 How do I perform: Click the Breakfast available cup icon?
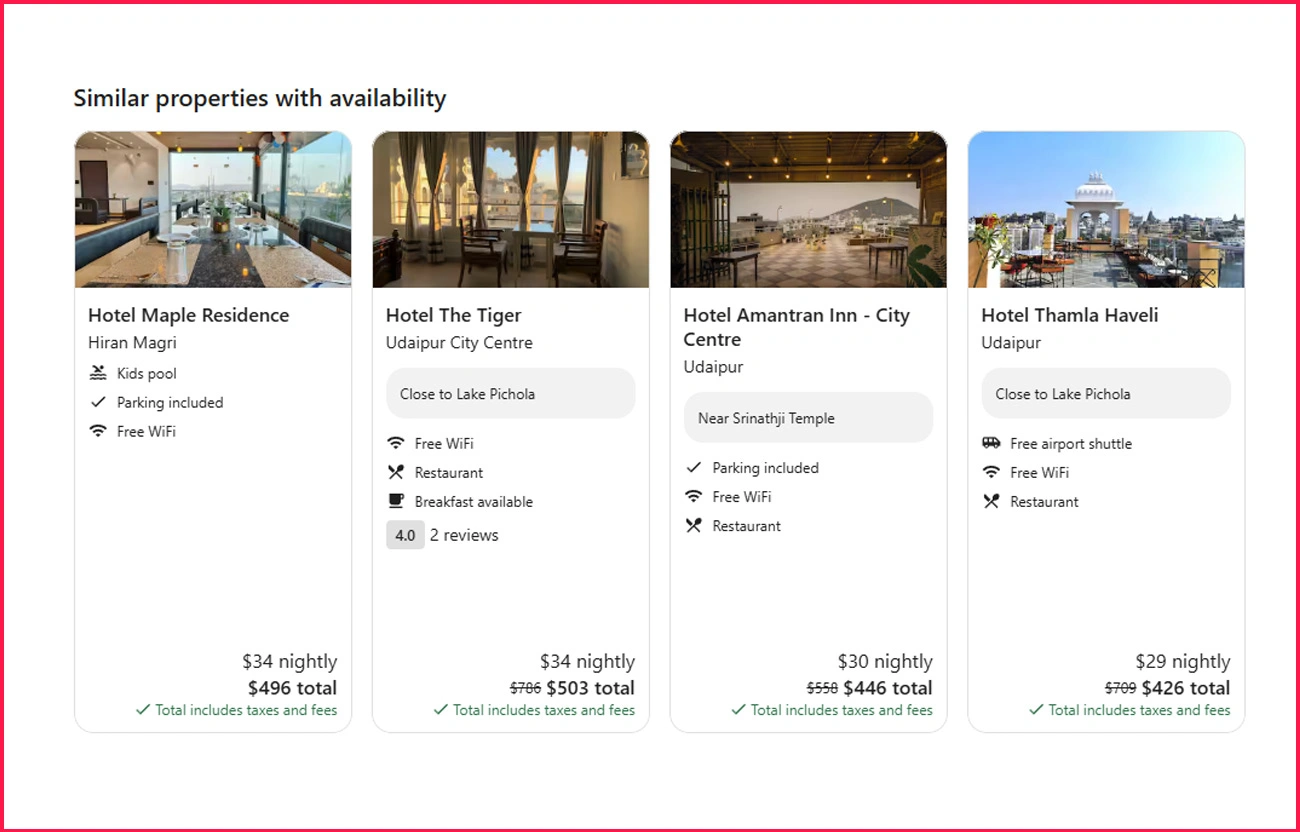(396, 501)
